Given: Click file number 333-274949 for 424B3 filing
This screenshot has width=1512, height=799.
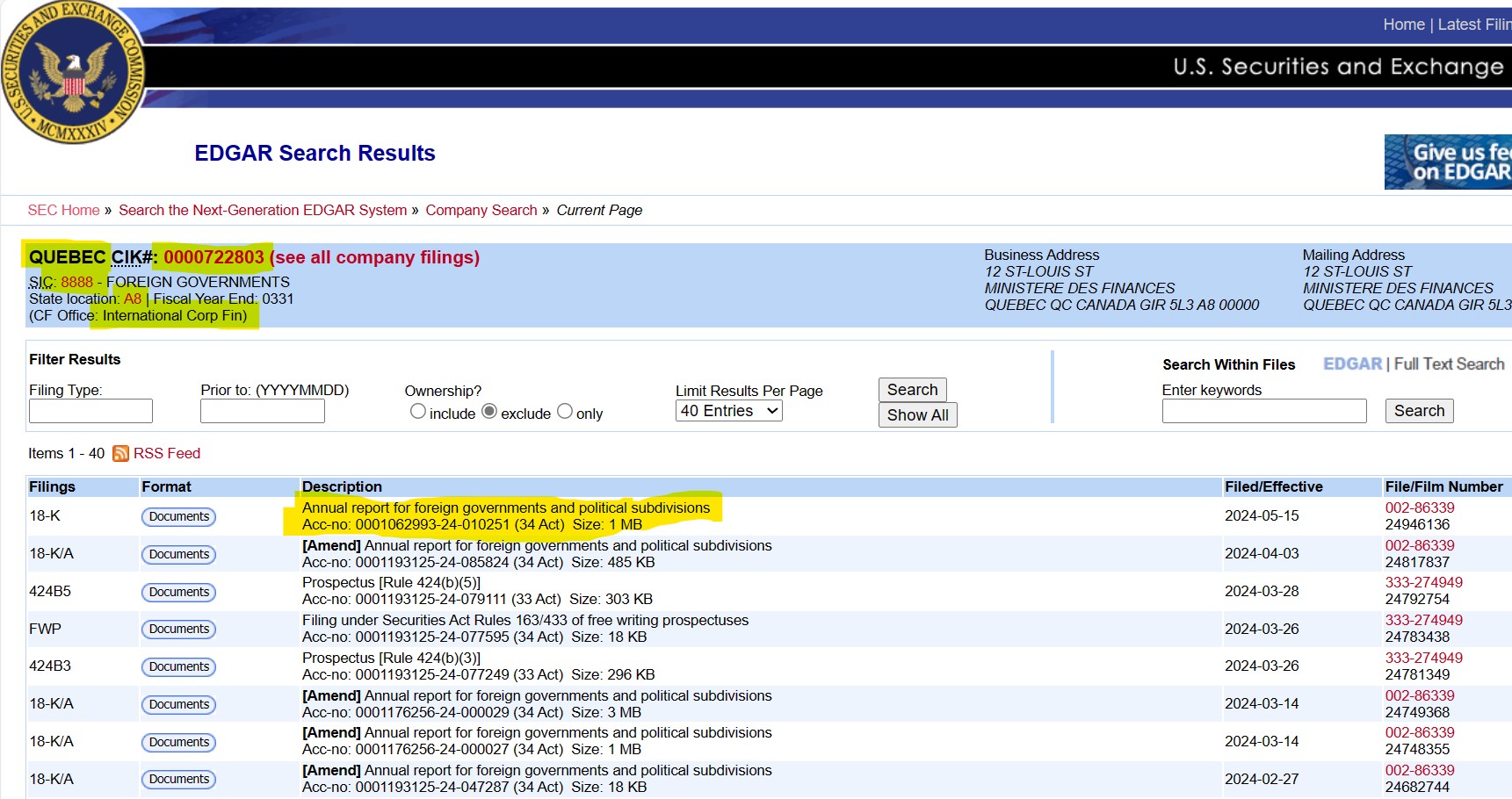Looking at the screenshot, I should coord(1424,659).
